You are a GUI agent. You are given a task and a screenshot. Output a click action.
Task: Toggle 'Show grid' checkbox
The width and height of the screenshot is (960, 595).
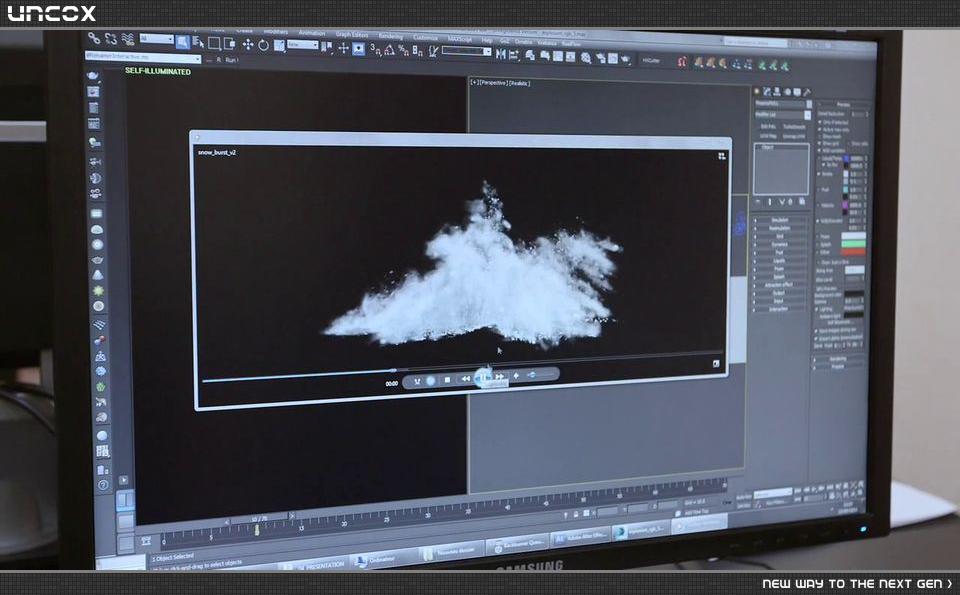point(819,144)
